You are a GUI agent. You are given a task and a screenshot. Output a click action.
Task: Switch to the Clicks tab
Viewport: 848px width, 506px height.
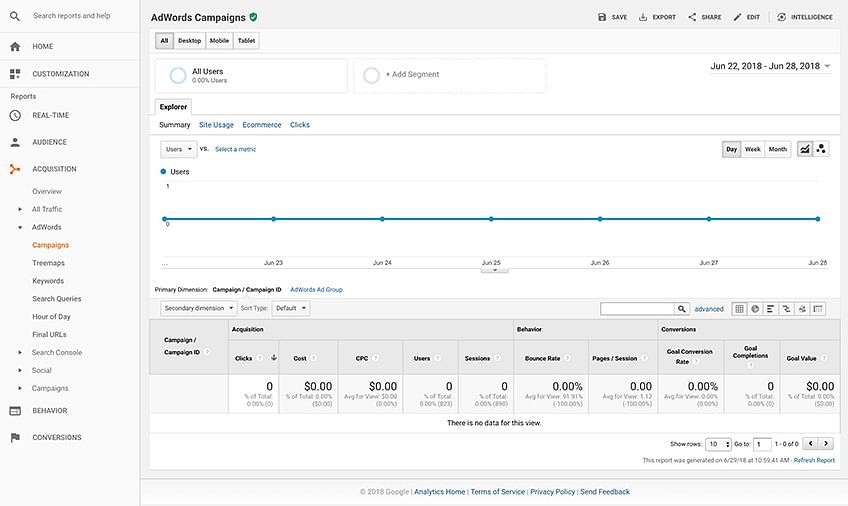pyautogui.click(x=300, y=125)
